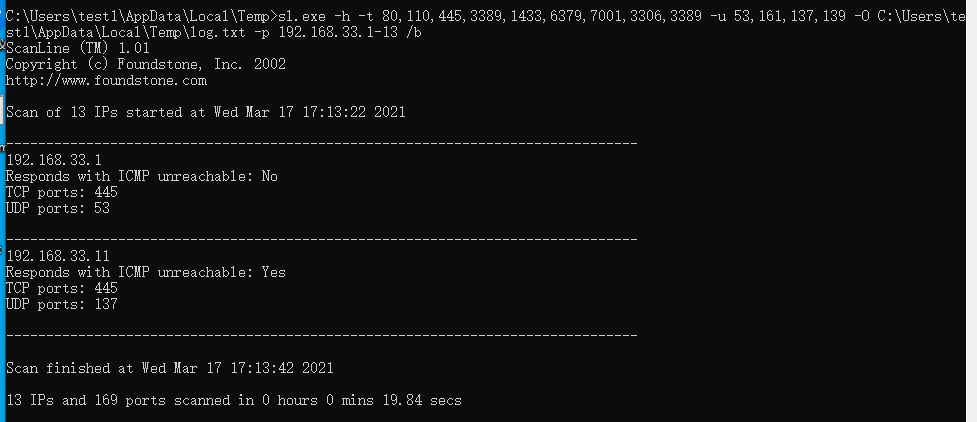Select the 192.168.33.11 host heading
The image size is (977, 422).
[57, 256]
